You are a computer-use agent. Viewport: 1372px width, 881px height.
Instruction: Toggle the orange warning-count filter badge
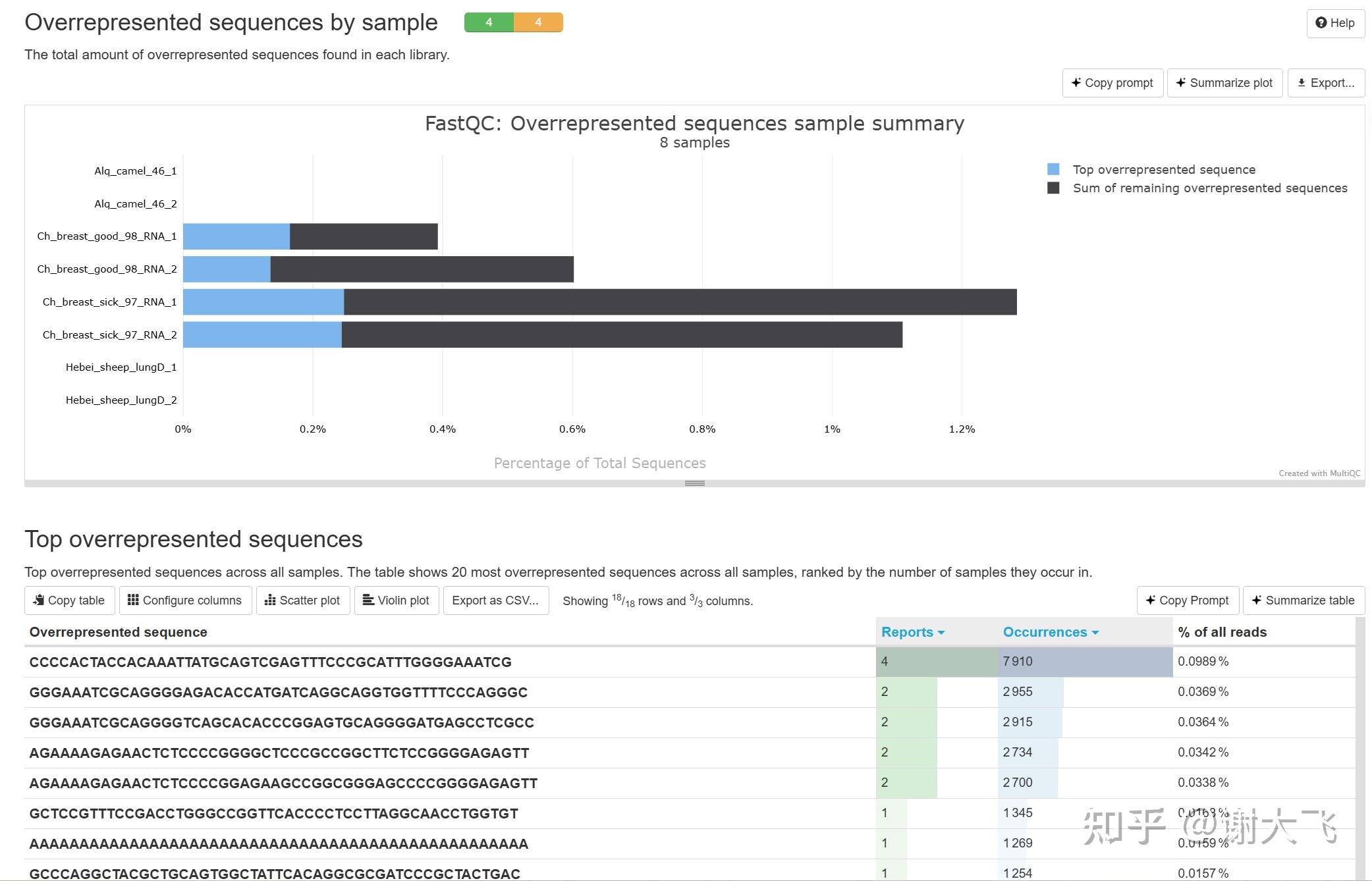(539, 22)
